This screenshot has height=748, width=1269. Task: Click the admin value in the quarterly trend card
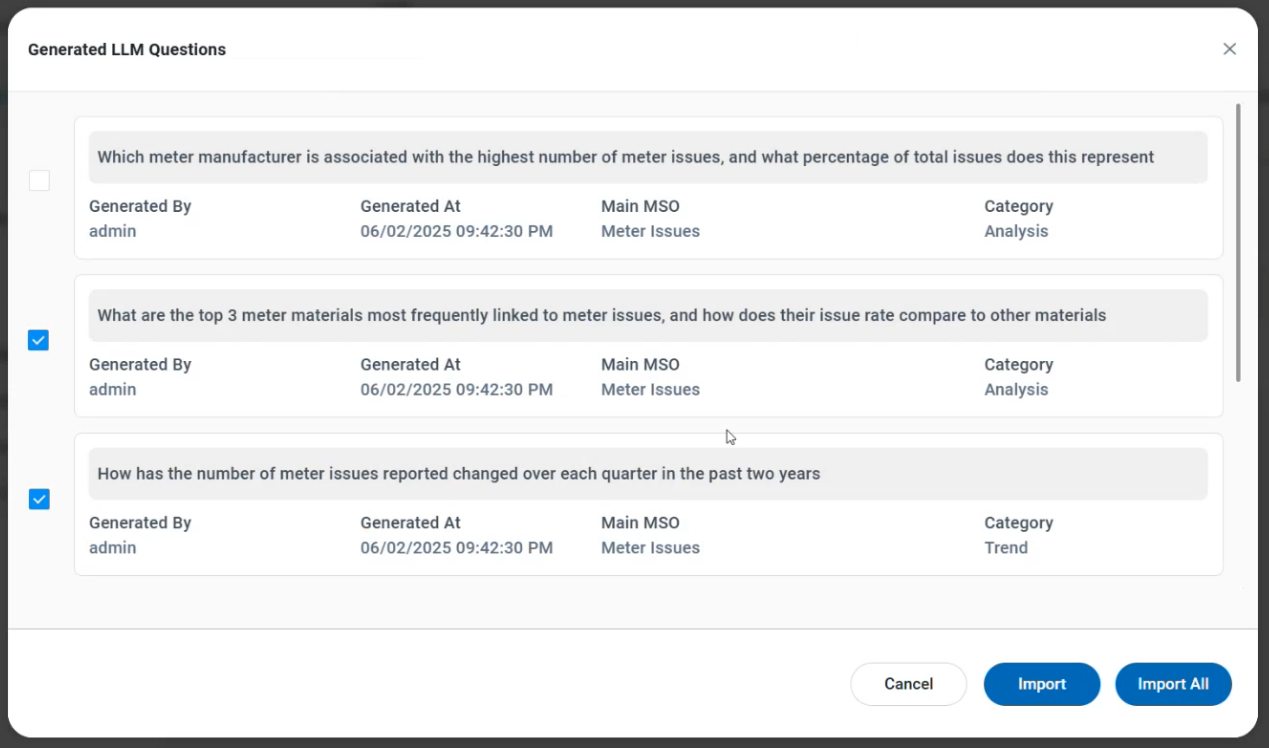[x=112, y=547]
